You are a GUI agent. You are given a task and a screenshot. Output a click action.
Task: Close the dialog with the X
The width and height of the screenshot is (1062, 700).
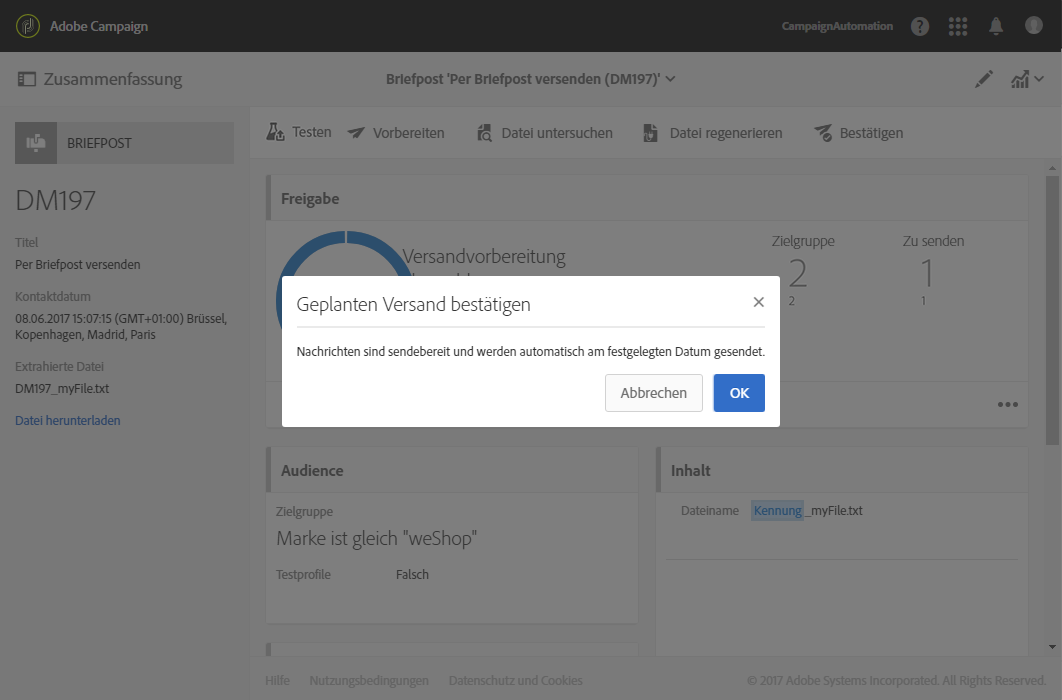tap(759, 302)
